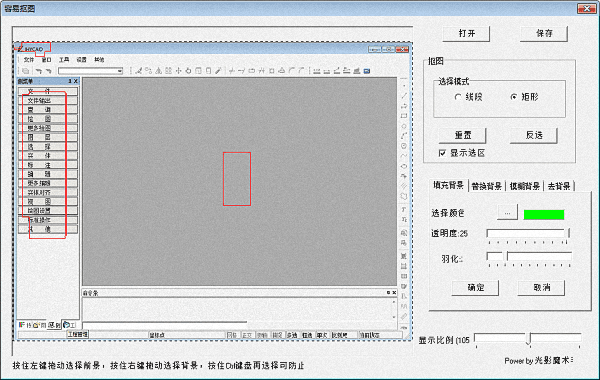Click the 绘图设置 button in the HYCAD side panel

click(48, 210)
